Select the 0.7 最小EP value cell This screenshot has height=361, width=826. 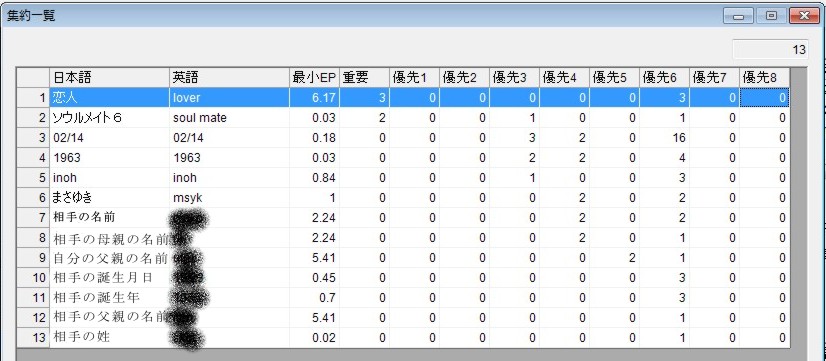314,298
